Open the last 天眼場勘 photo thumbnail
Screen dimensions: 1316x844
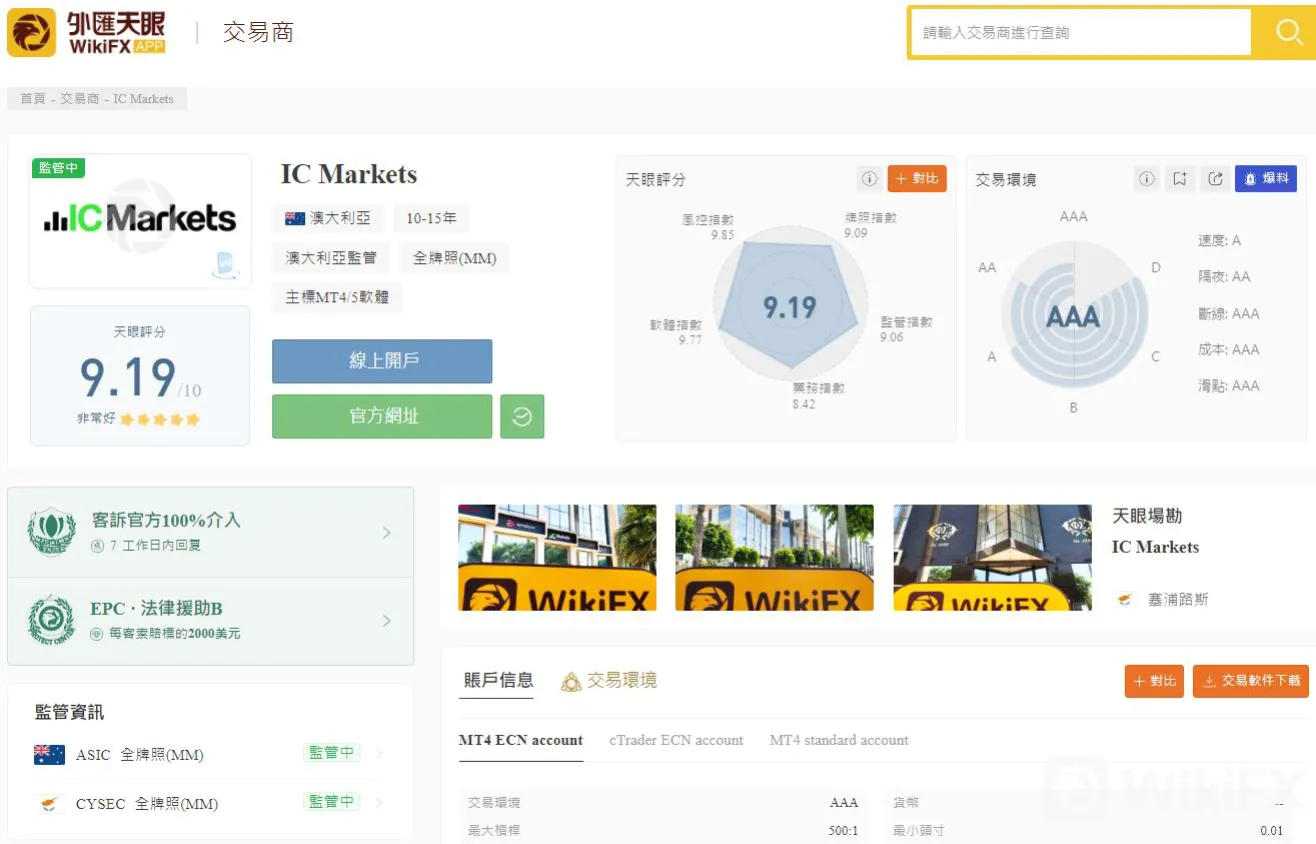pos(992,558)
